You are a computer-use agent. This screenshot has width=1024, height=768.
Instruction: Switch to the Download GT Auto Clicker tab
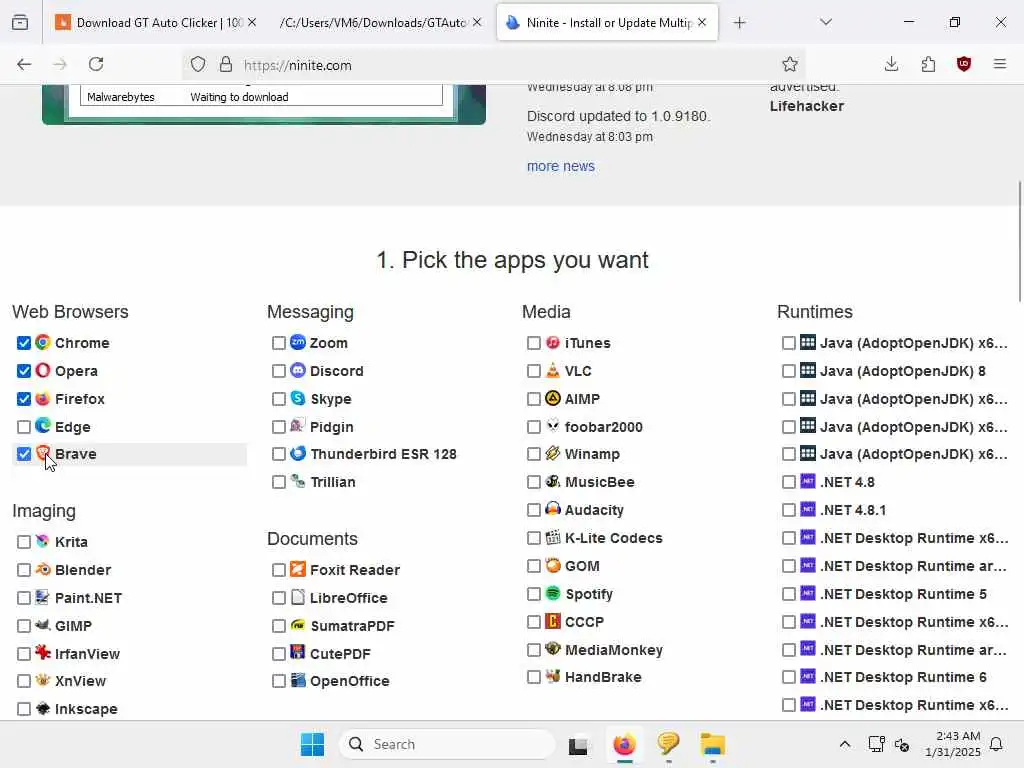(155, 22)
